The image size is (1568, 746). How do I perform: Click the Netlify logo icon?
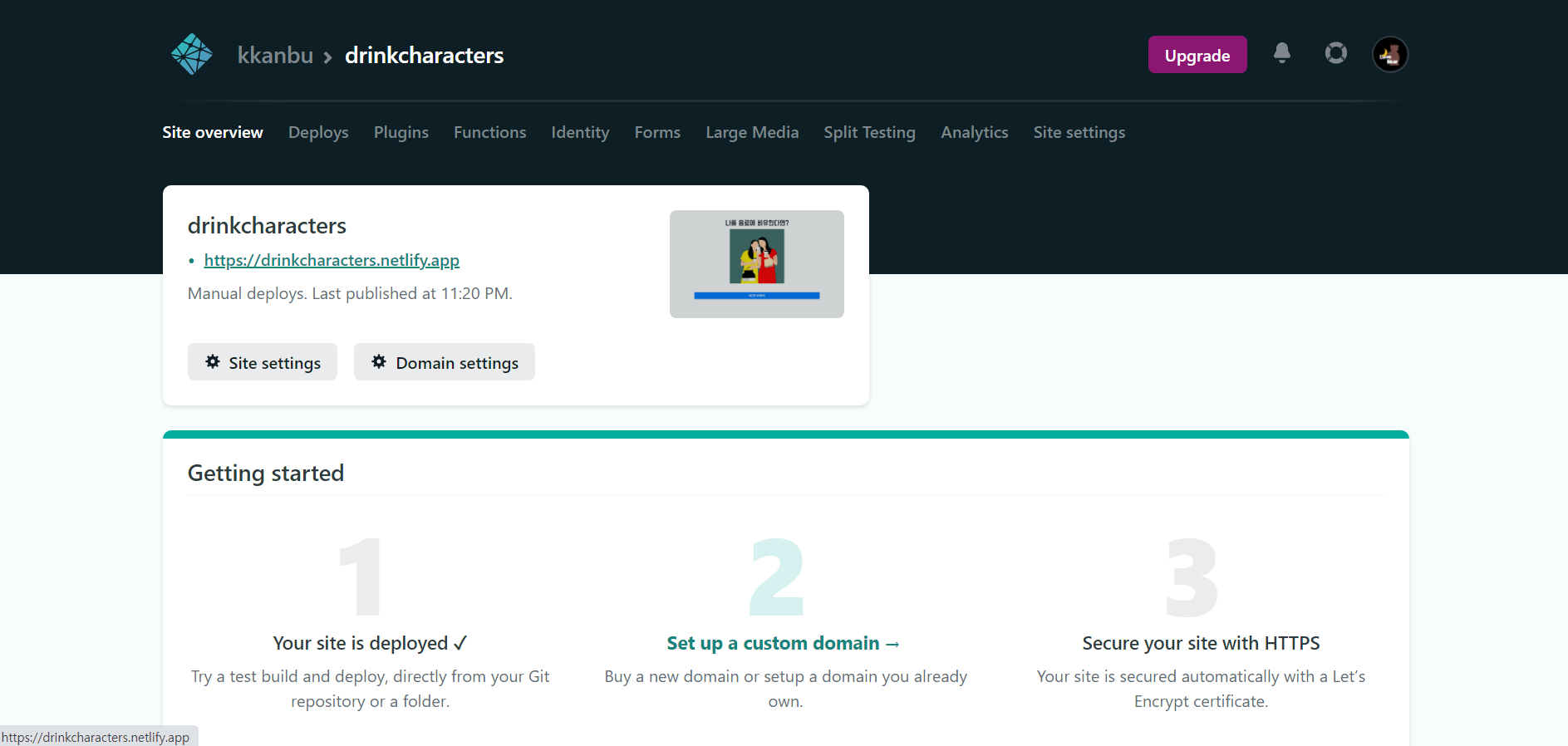pyautogui.click(x=191, y=54)
